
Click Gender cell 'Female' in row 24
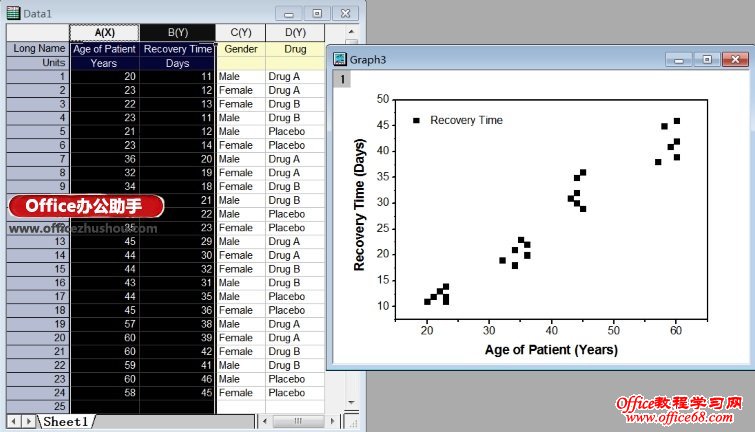[241, 393]
